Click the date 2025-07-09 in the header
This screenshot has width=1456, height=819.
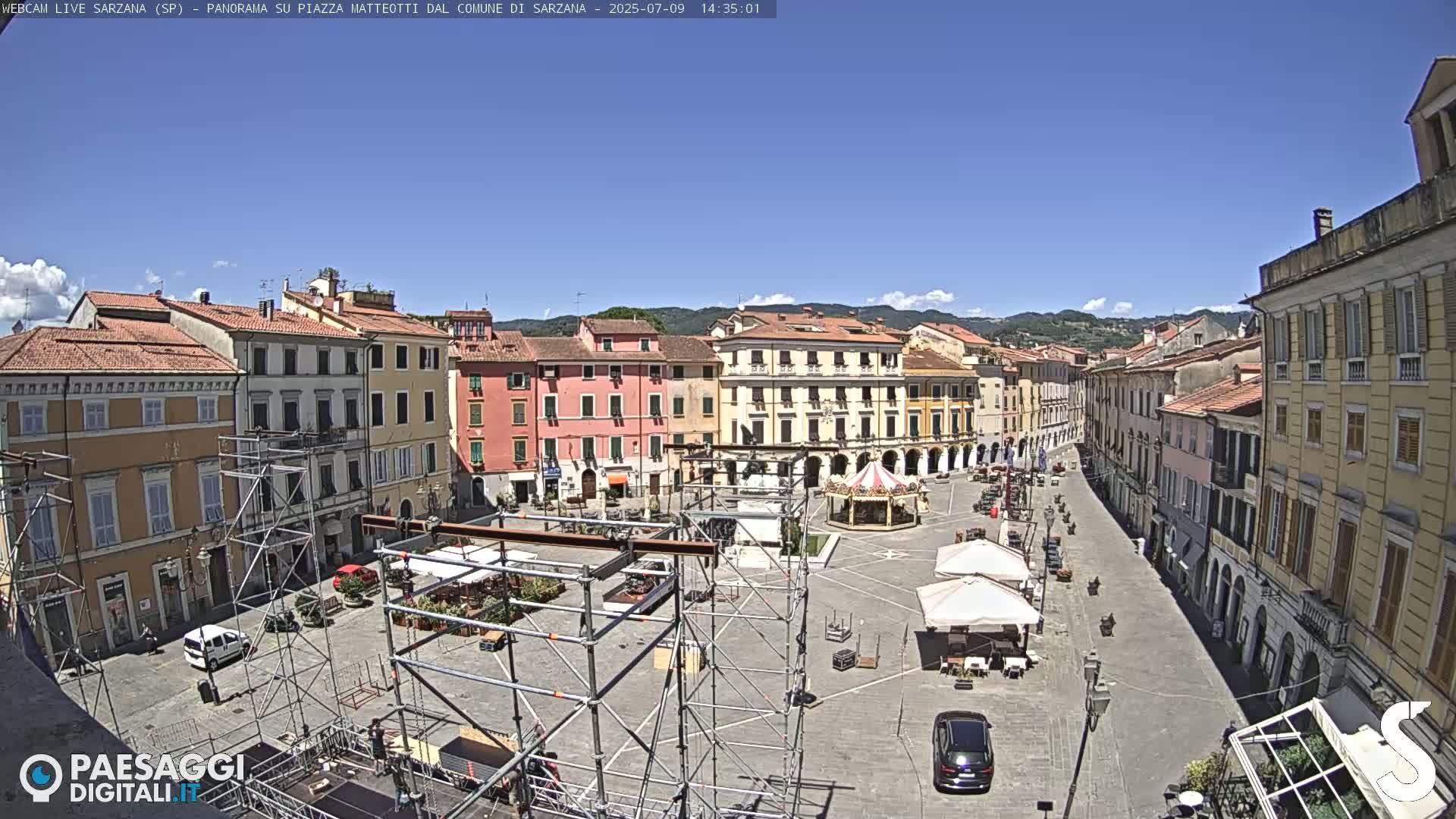(646, 8)
